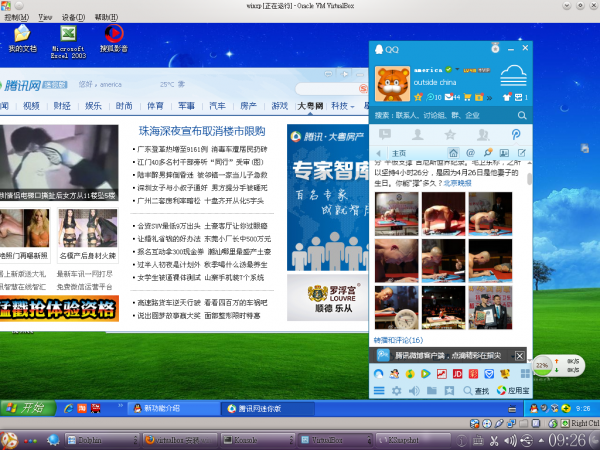600x450 pixels.
Task: Open the message box icon showing 1
Action: click(x=521, y=97)
